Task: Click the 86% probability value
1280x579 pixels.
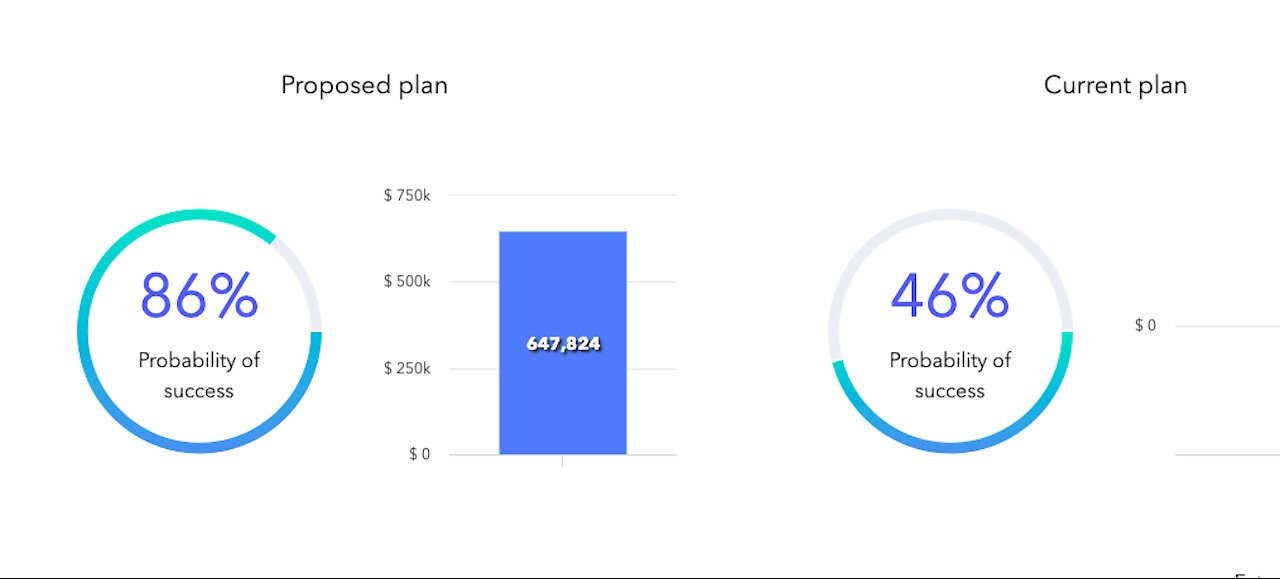Action: (199, 296)
